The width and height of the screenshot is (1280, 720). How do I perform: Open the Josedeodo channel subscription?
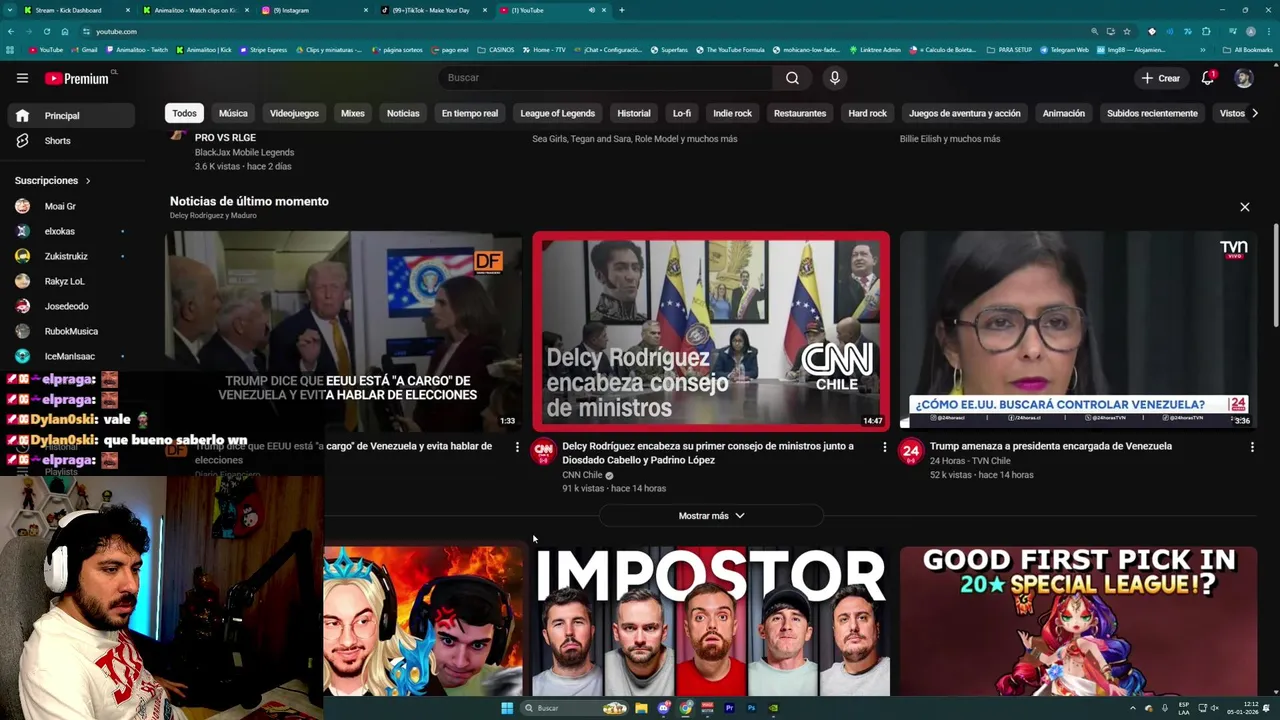(x=68, y=306)
